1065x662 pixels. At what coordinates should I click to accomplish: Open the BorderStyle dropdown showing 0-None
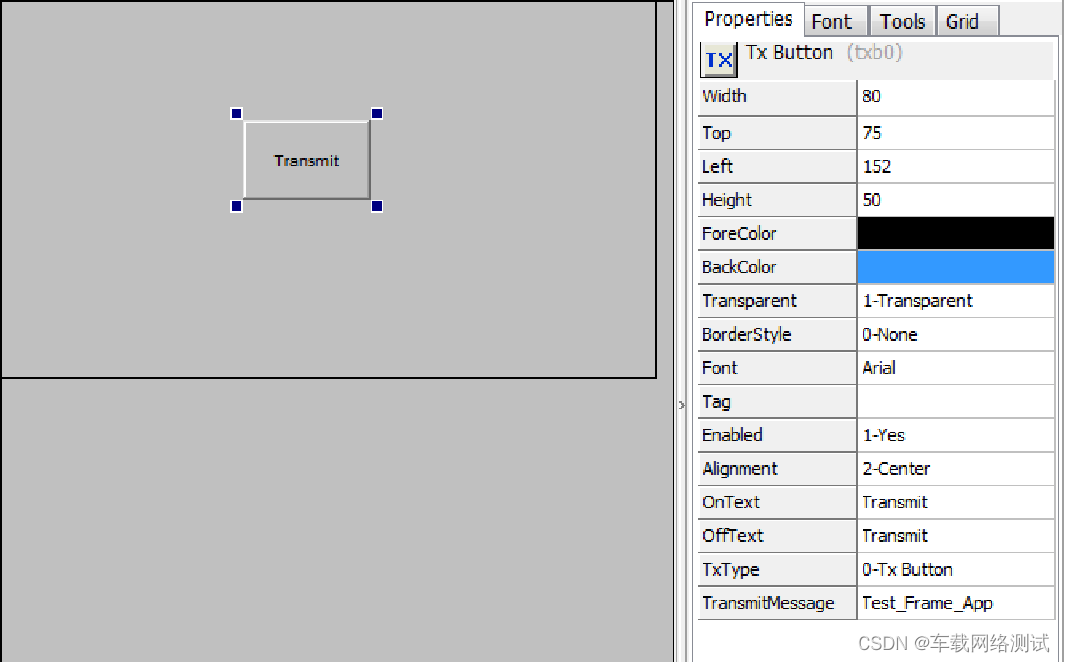tap(955, 334)
